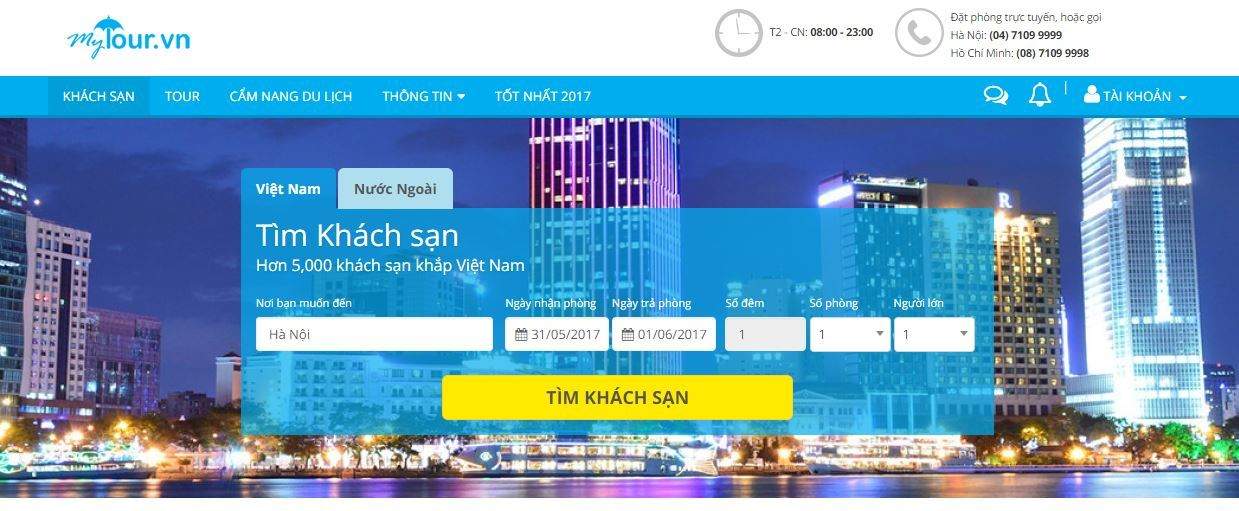Open the Số phòng room count dropdown
1239x511 pixels.
click(x=850, y=334)
